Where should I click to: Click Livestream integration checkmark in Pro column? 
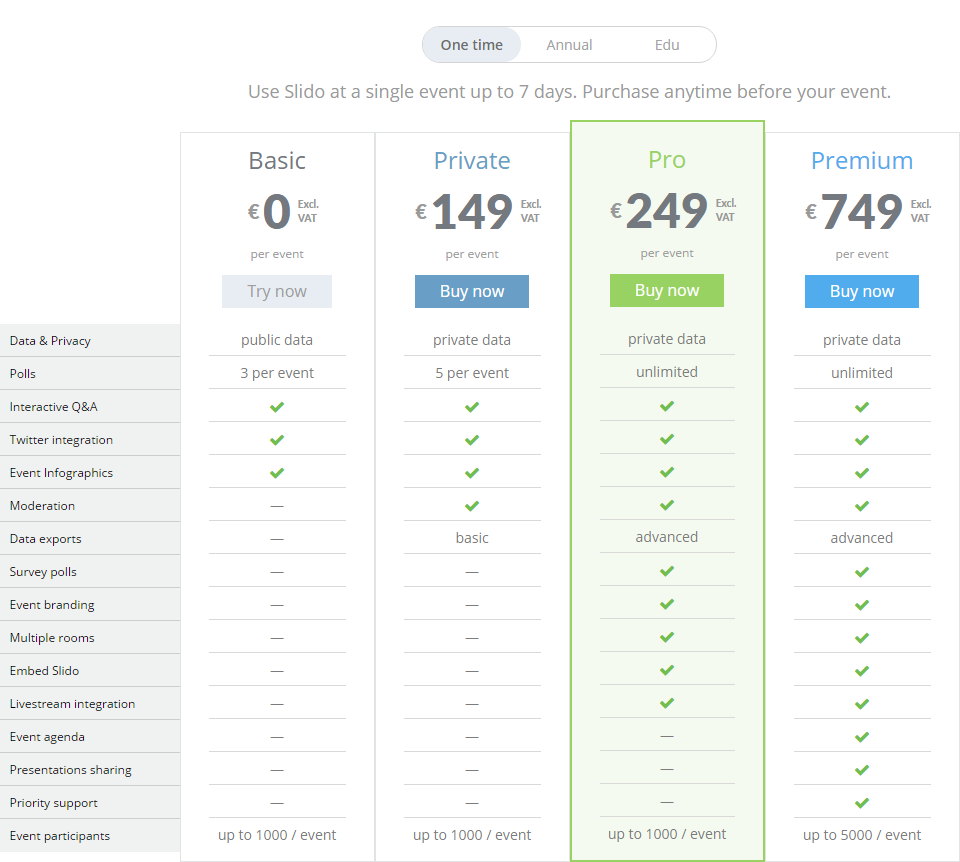click(x=667, y=703)
